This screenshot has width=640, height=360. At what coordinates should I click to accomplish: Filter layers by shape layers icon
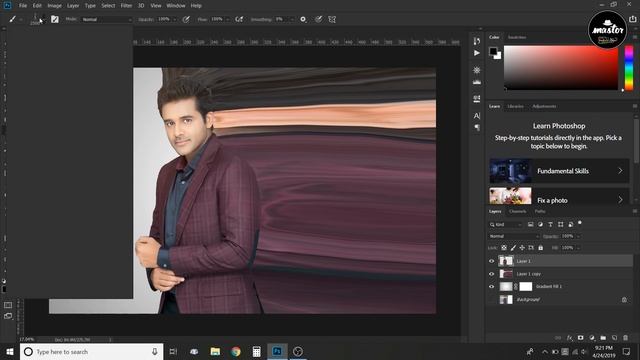[560, 224]
